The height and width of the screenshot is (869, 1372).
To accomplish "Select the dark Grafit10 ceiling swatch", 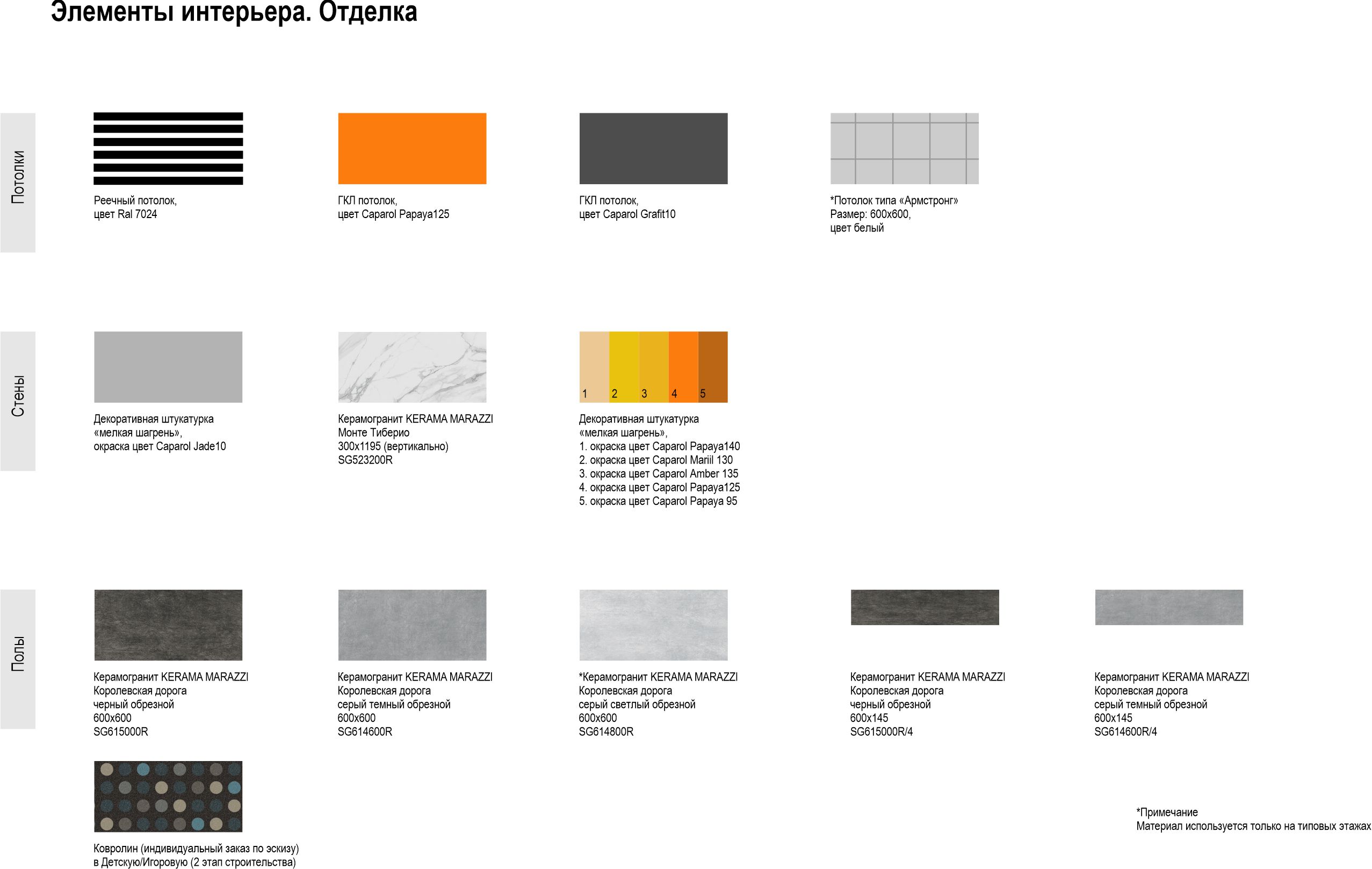I will click(653, 149).
